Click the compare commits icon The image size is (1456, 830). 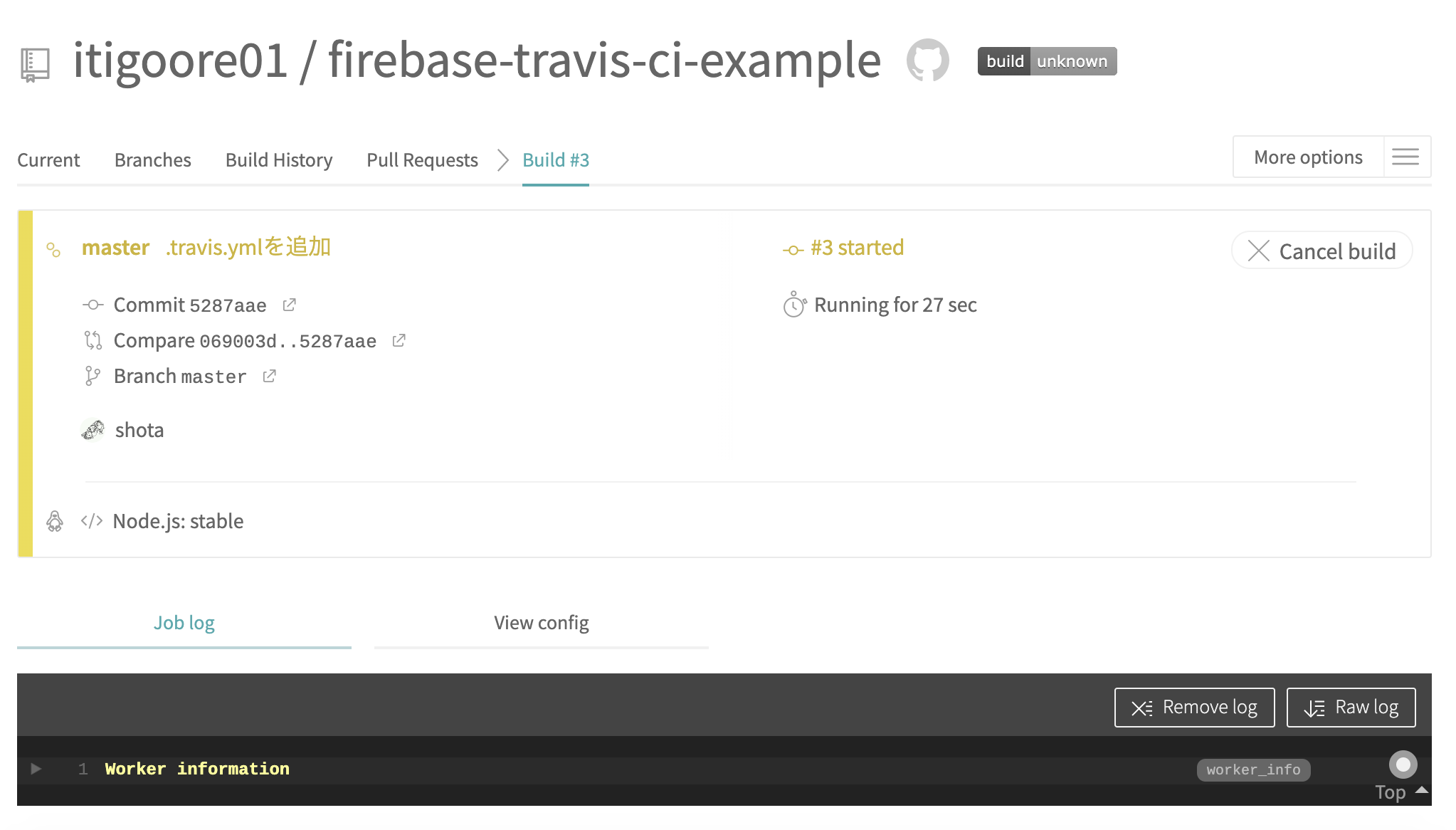93,340
